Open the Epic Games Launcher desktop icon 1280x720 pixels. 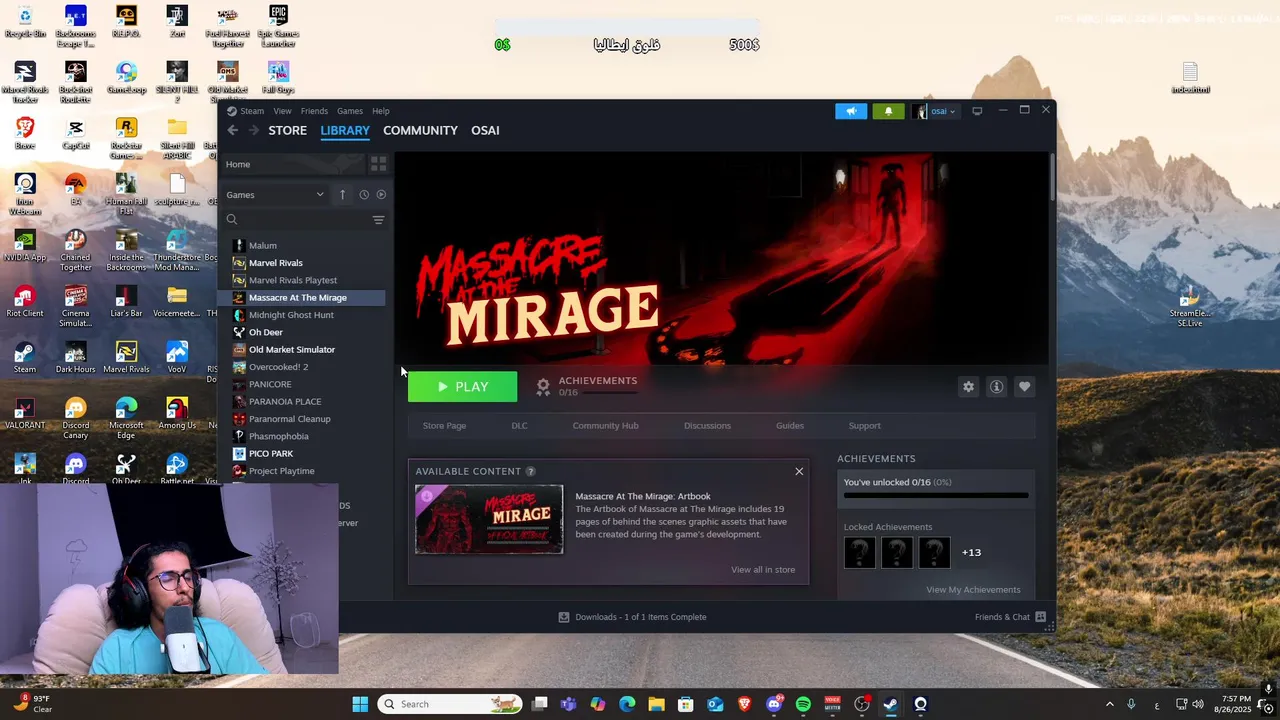click(278, 26)
